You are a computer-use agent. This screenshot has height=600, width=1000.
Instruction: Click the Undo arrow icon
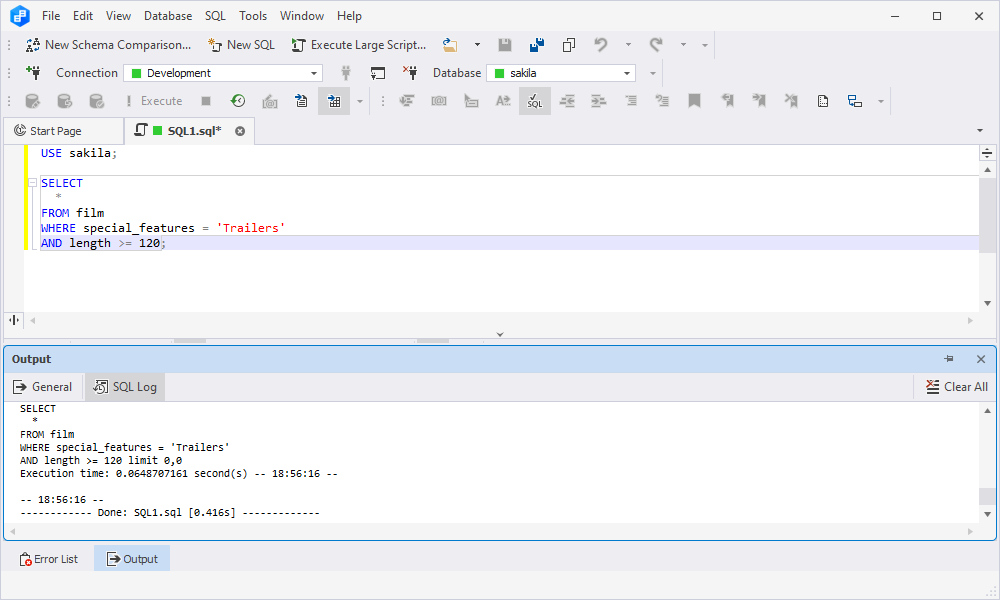tap(601, 45)
